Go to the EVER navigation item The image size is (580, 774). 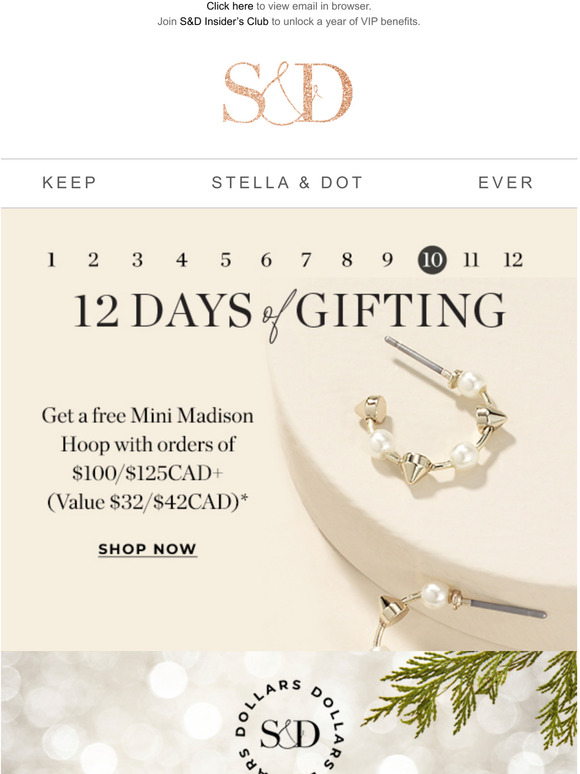506,183
